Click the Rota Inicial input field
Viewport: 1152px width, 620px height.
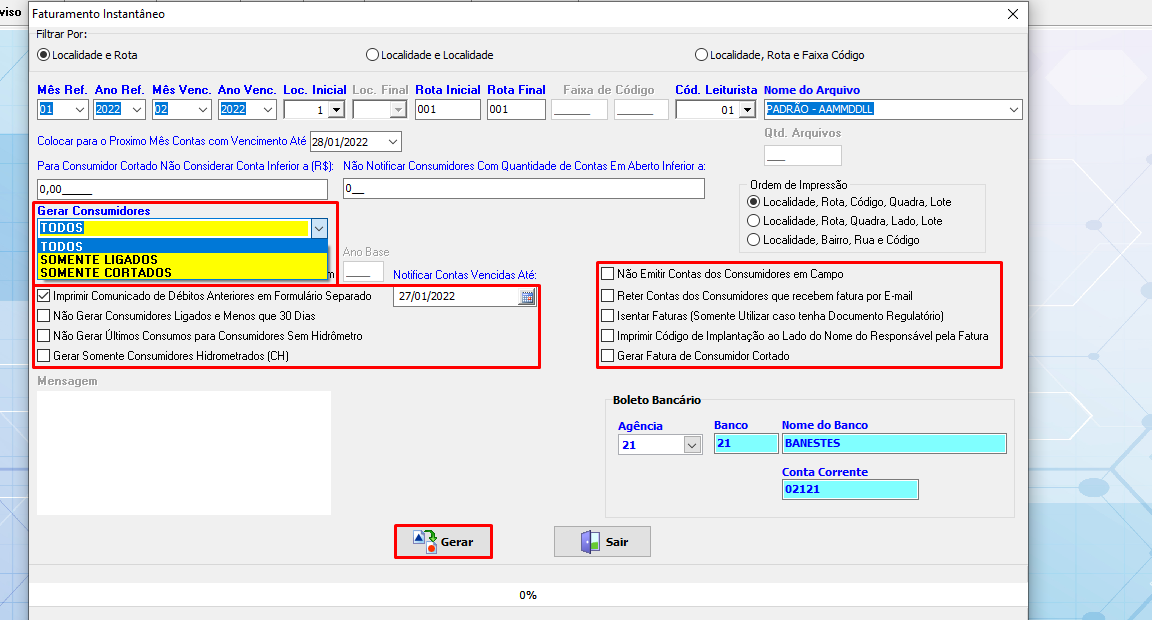(446, 110)
